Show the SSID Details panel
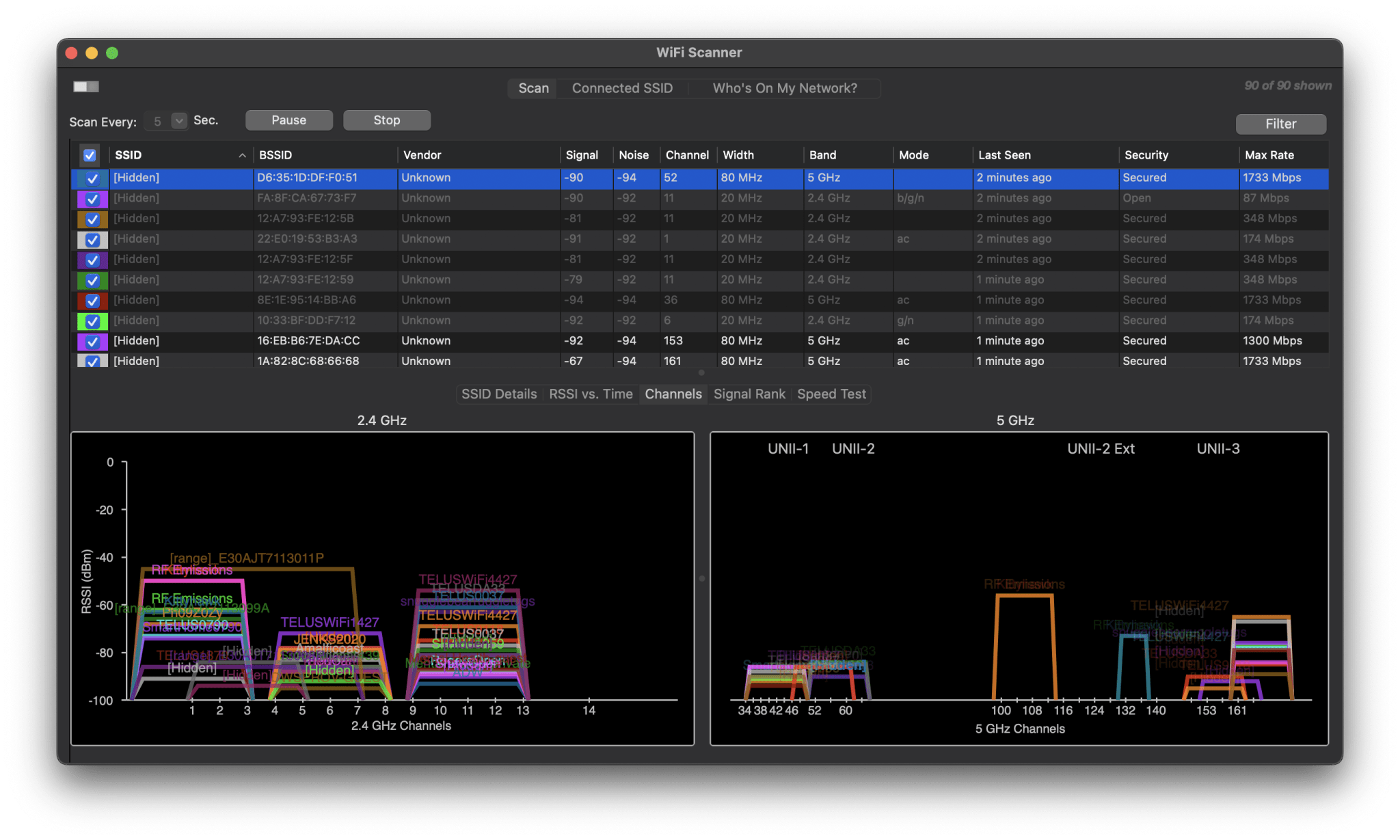The width and height of the screenshot is (1400, 840). click(x=499, y=394)
